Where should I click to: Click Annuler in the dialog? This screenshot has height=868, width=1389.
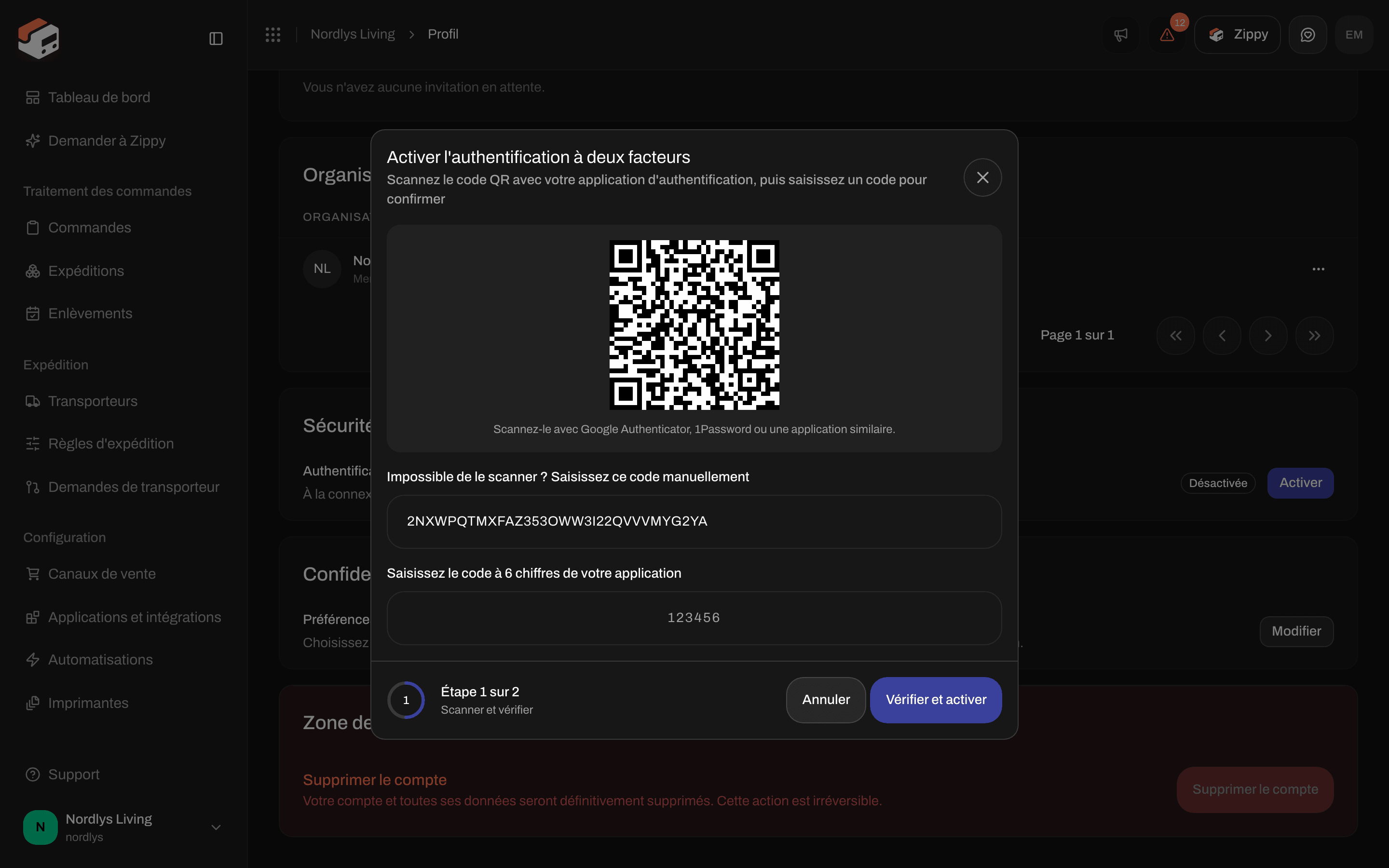coord(825,700)
